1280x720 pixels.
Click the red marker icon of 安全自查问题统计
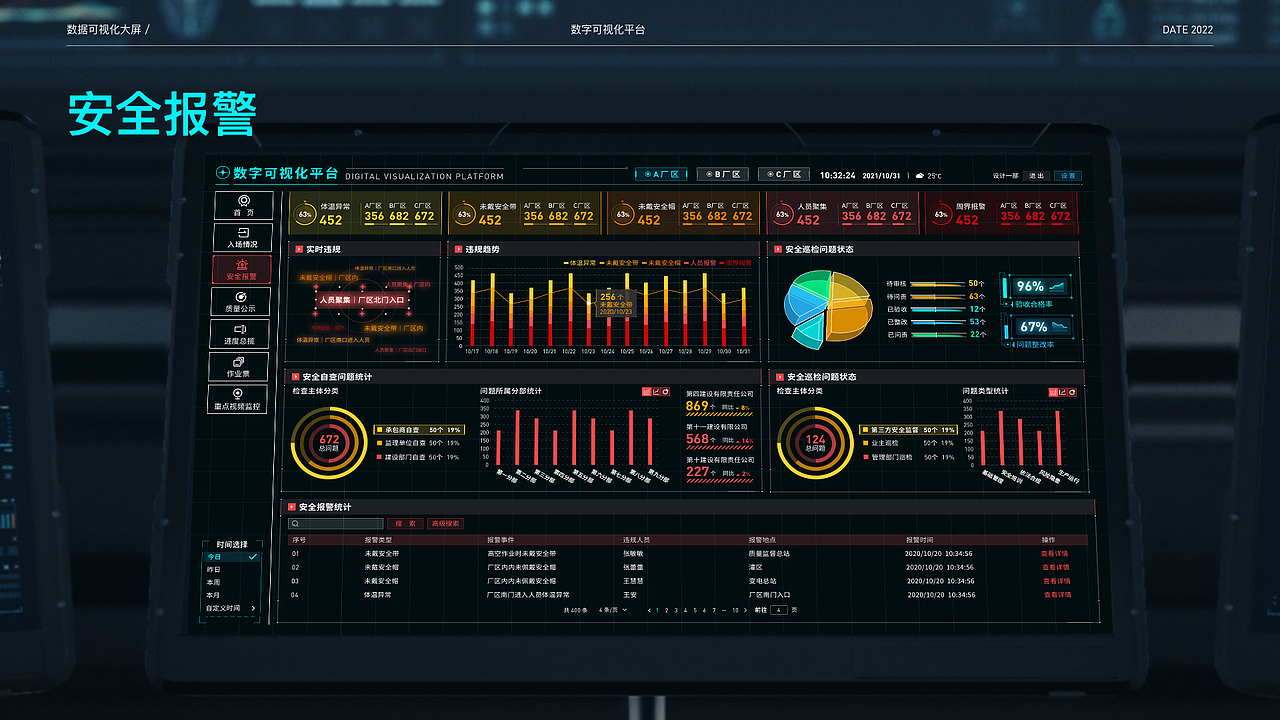pyautogui.click(x=295, y=377)
